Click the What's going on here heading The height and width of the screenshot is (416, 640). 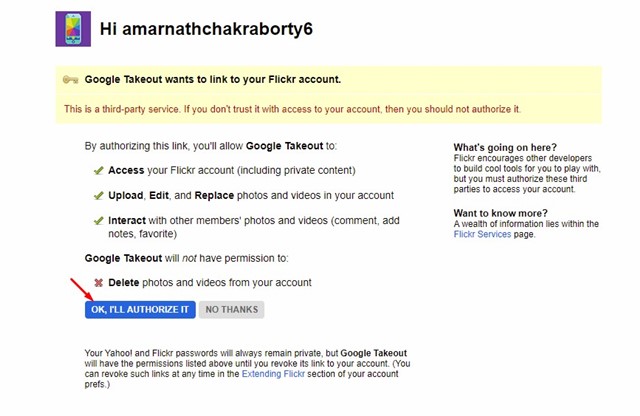(505, 147)
